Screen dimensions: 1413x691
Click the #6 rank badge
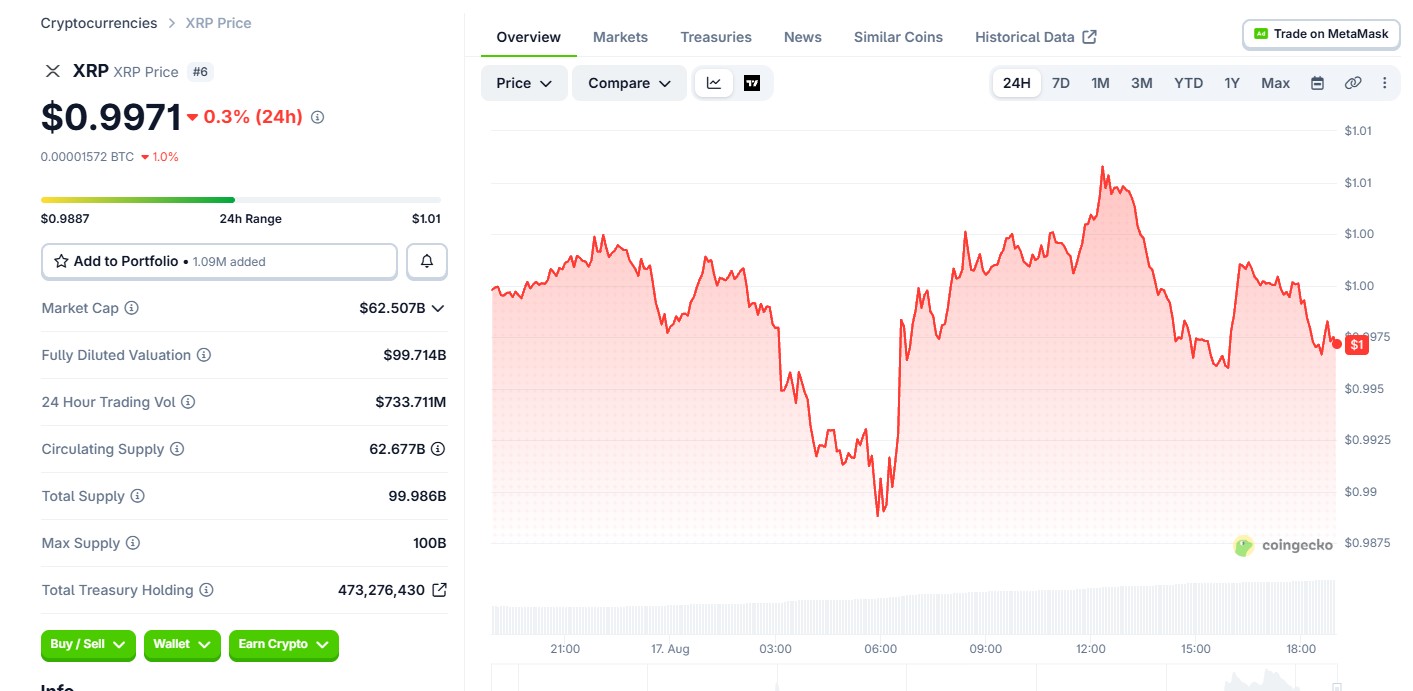pyautogui.click(x=200, y=71)
